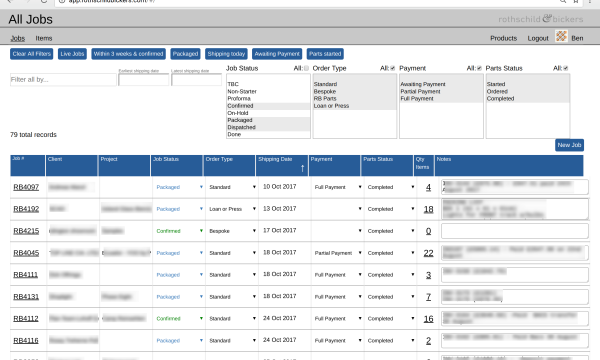The height and width of the screenshot is (360, 600).
Task: Apply the Awaiting Payment filter button
Action: (277, 54)
